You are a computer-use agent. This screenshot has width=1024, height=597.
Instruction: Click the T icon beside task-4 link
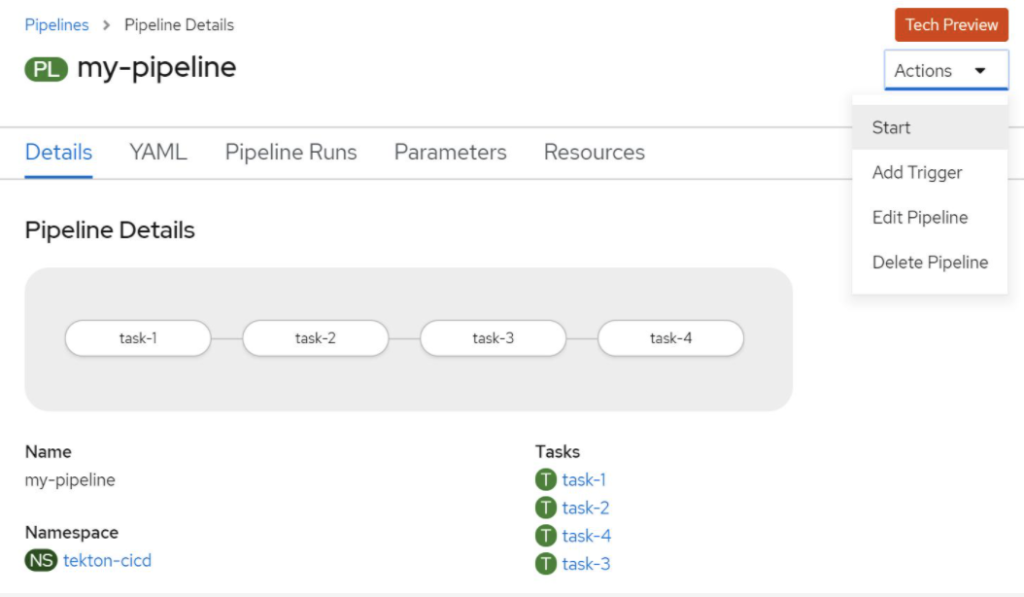pos(545,536)
